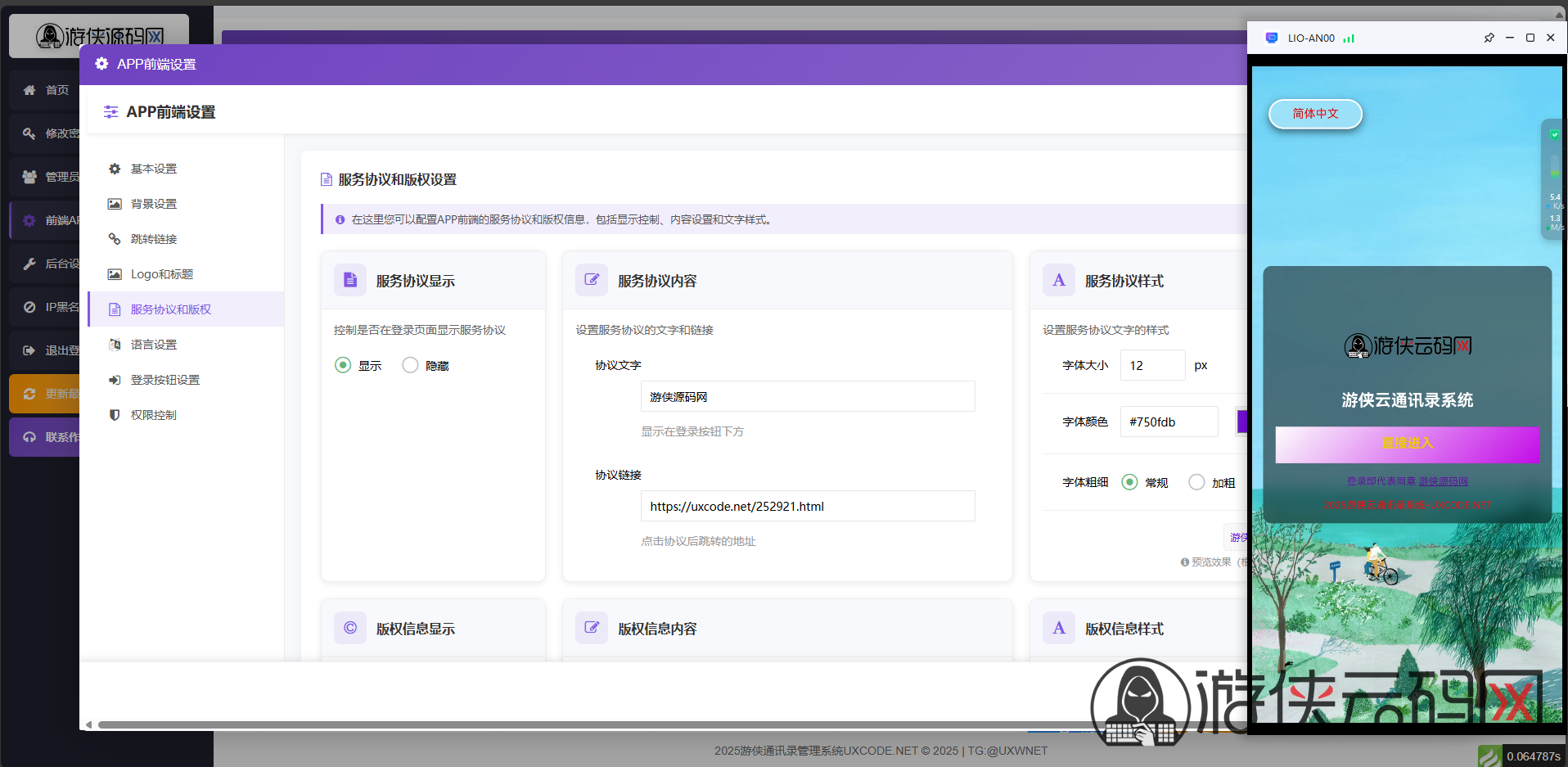Click the purple 联系作者 headset button
Screen dimensions: 1568x767
(x=45, y=437)
